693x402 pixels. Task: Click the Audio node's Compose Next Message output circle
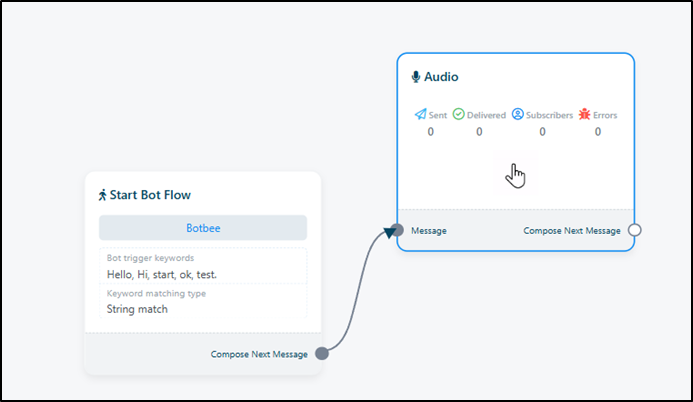pyautogui.click(x=634, y=230)
